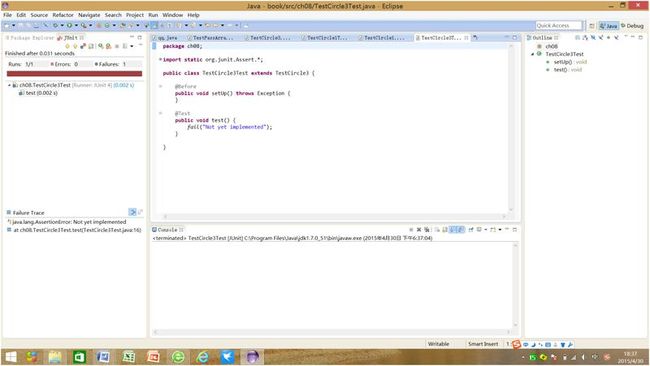Collapse the @Before method fold marker
The width and height of the screenshot is (650, 366).
pos(160,86)
